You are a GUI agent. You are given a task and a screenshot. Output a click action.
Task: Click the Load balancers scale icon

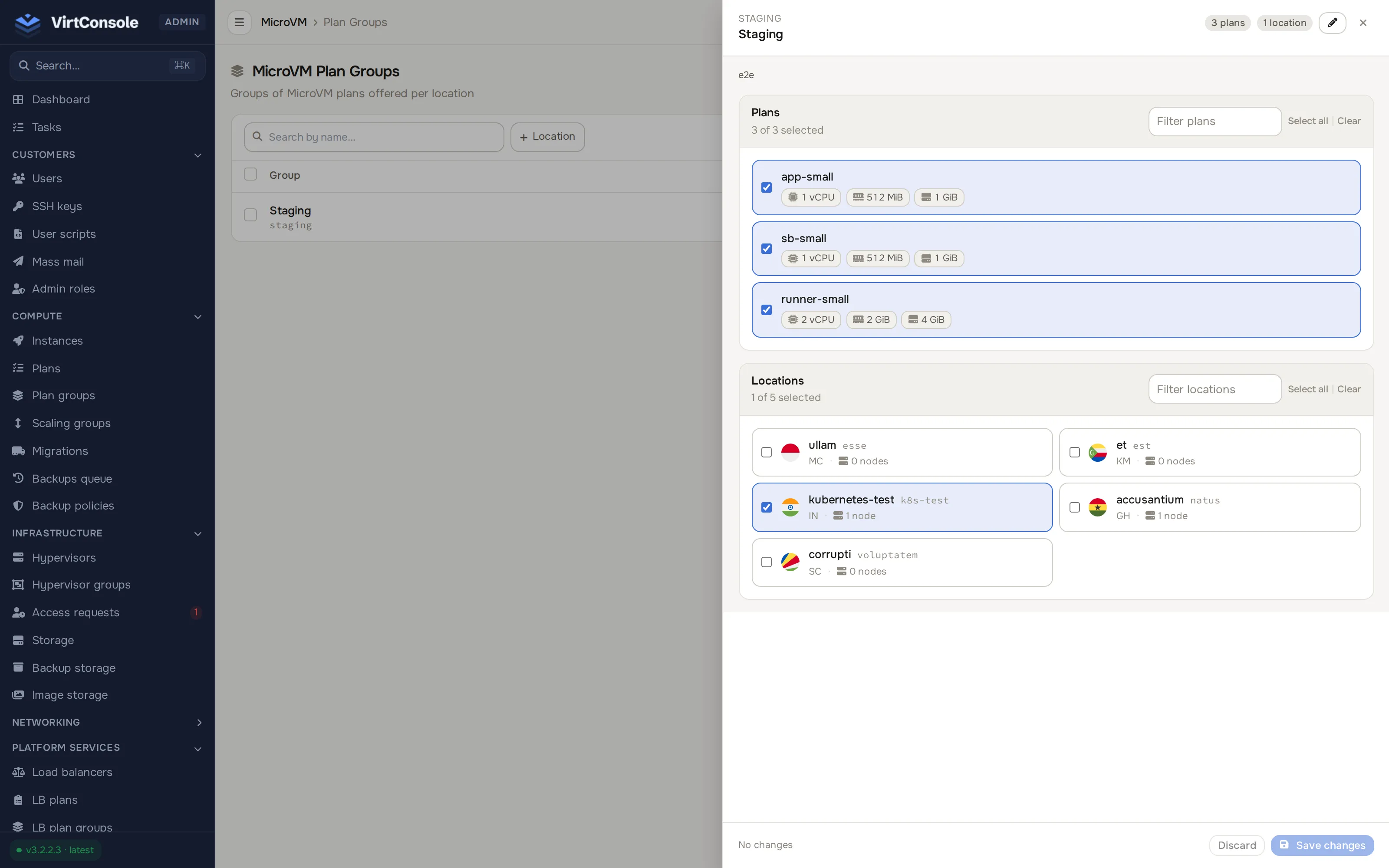click(x=18, y=772)
